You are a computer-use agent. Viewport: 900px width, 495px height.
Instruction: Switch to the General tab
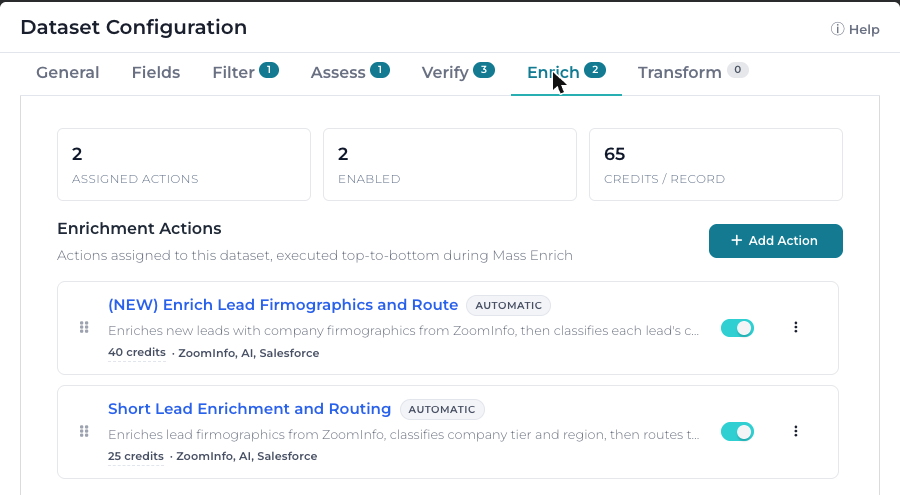click(x=68, y=73)
